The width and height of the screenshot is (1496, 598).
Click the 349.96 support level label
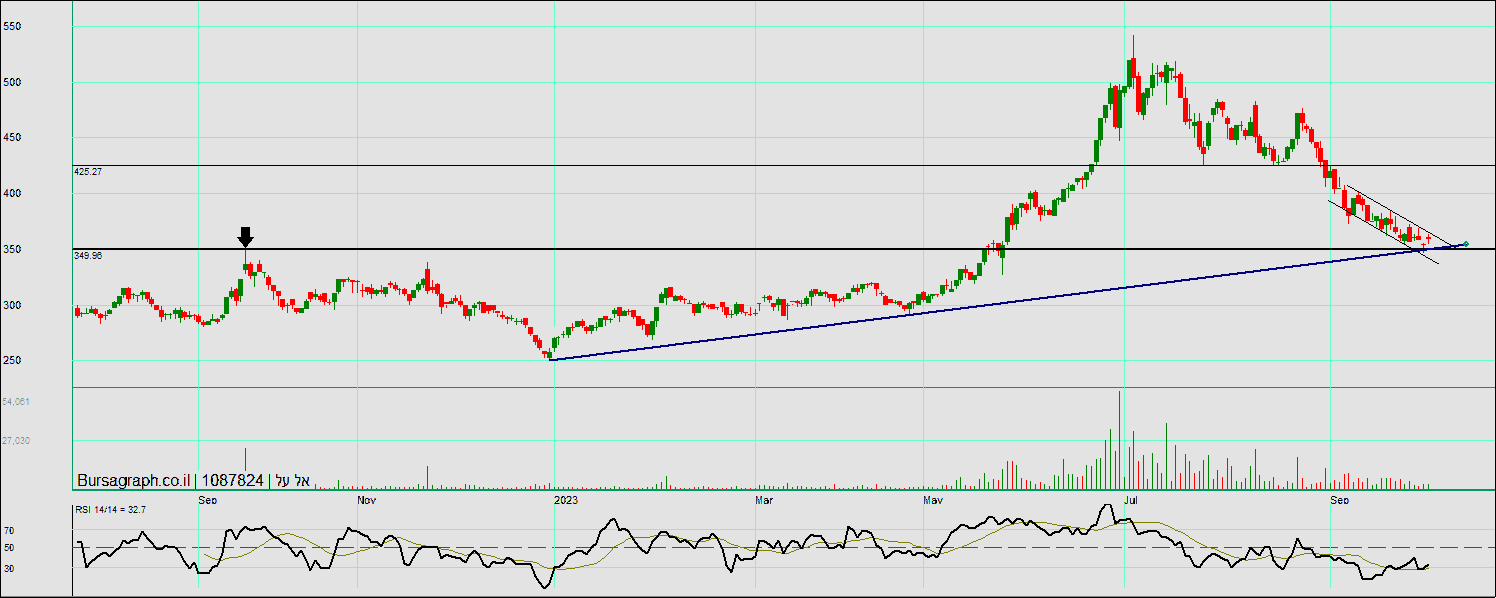(x=88, y=256)
